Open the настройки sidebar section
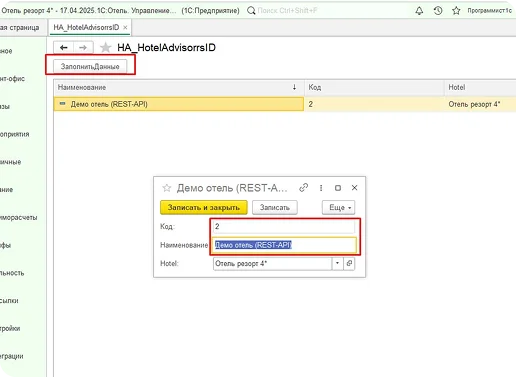The width and height of the screenshot is (516, 377). coord(10,328)
